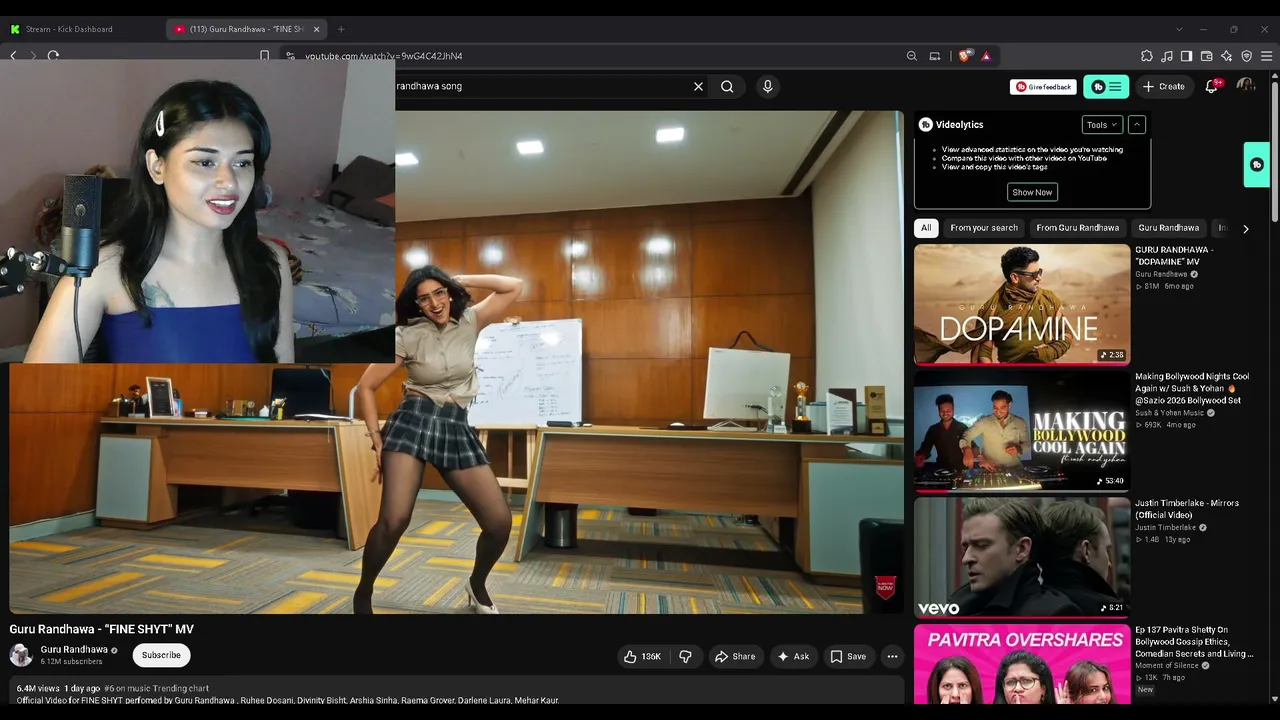Select the All filter chip
This screenshot has width=1280, height=720.
click(926, 228)
